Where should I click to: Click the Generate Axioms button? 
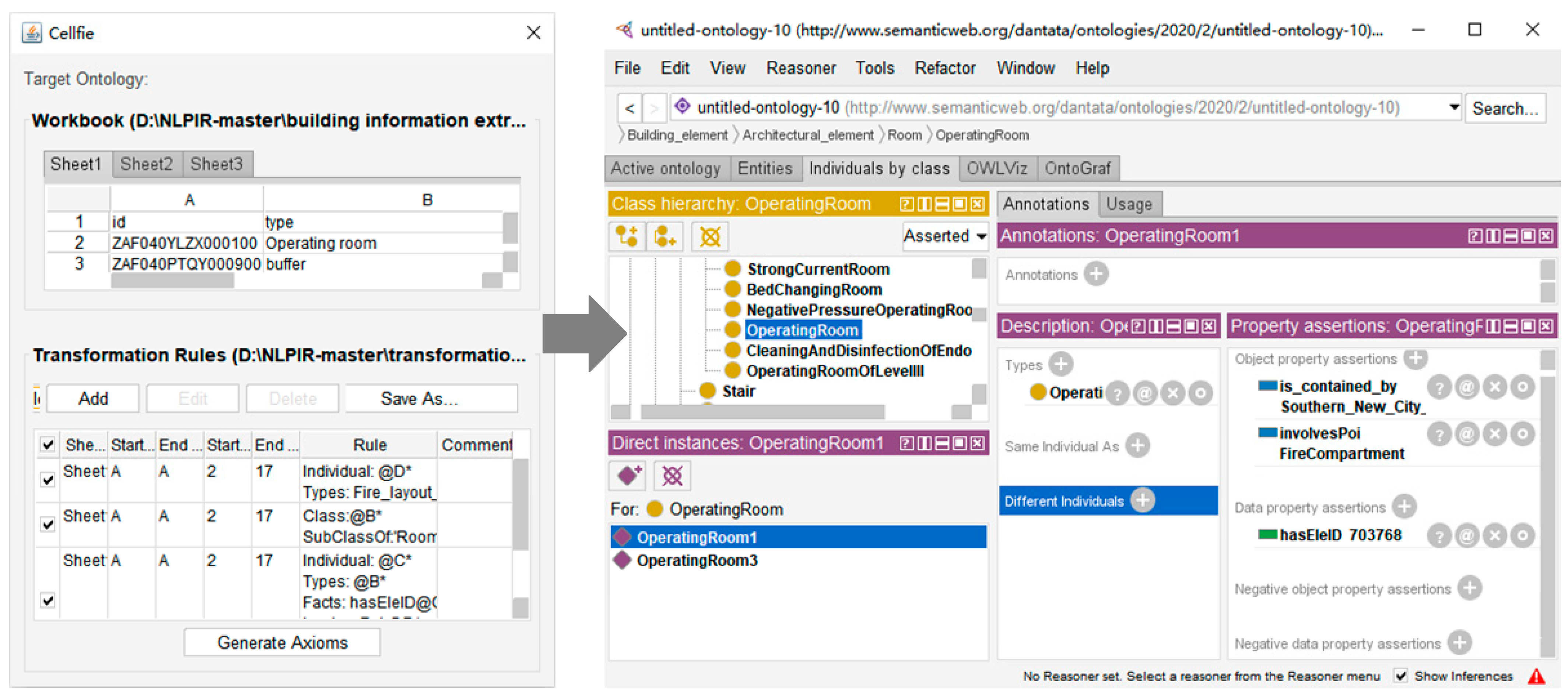coord(282,643)
